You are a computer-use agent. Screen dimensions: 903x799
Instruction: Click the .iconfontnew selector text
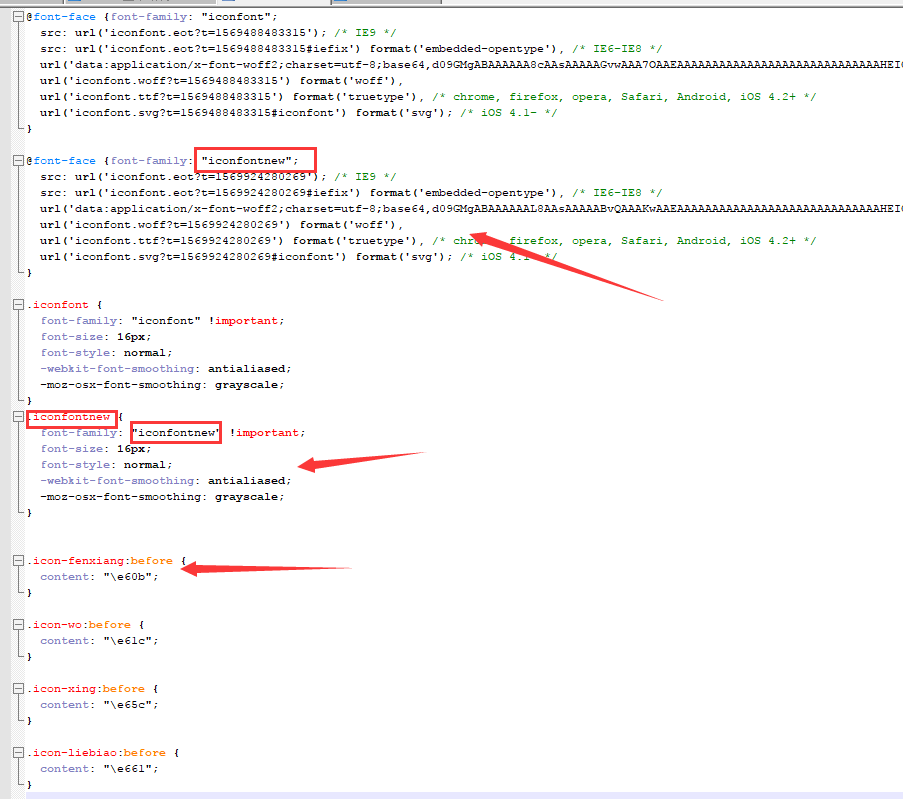[69, 416]
